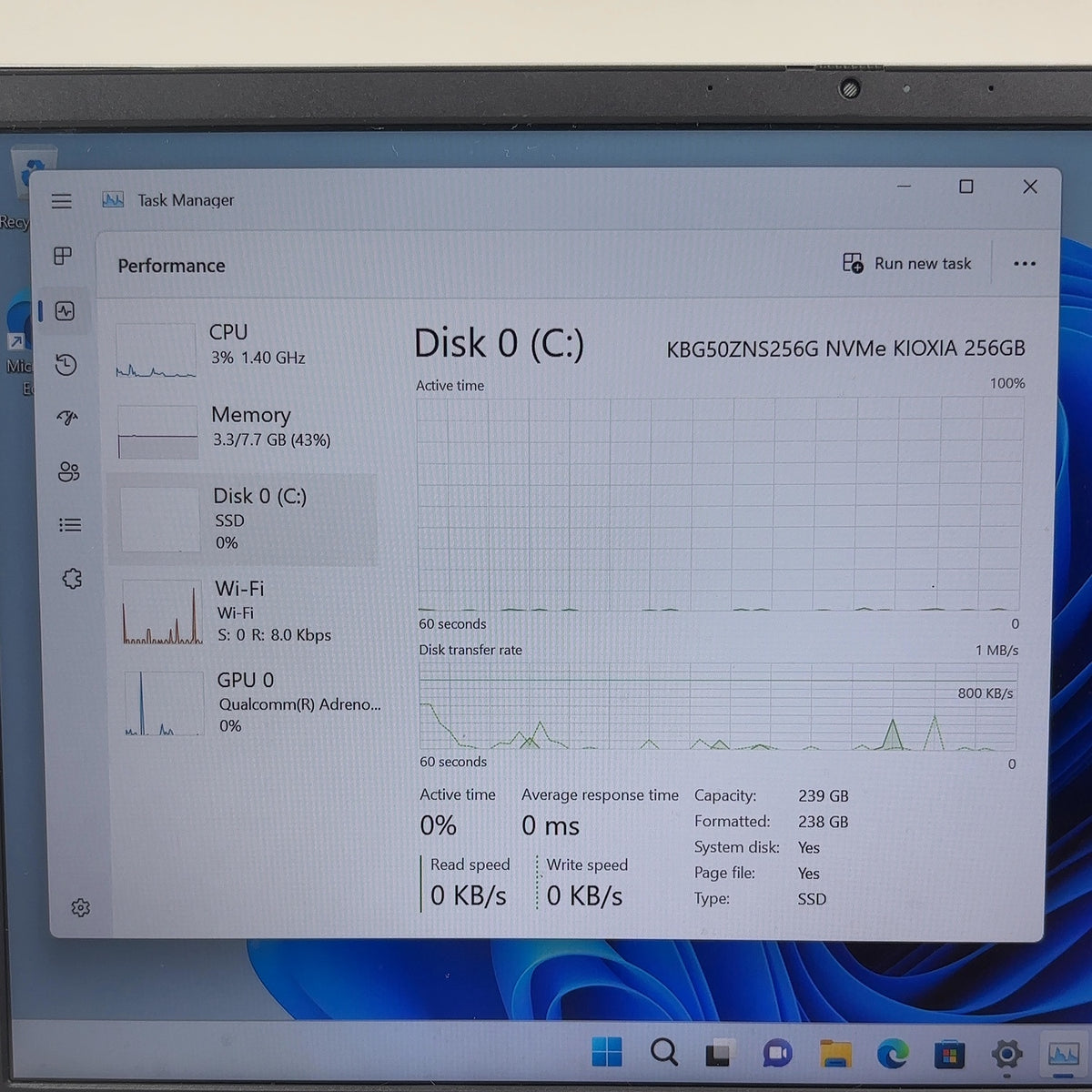
Task: Select the Memory performance item
Action: pyautogui.click(x=244, y=430)
